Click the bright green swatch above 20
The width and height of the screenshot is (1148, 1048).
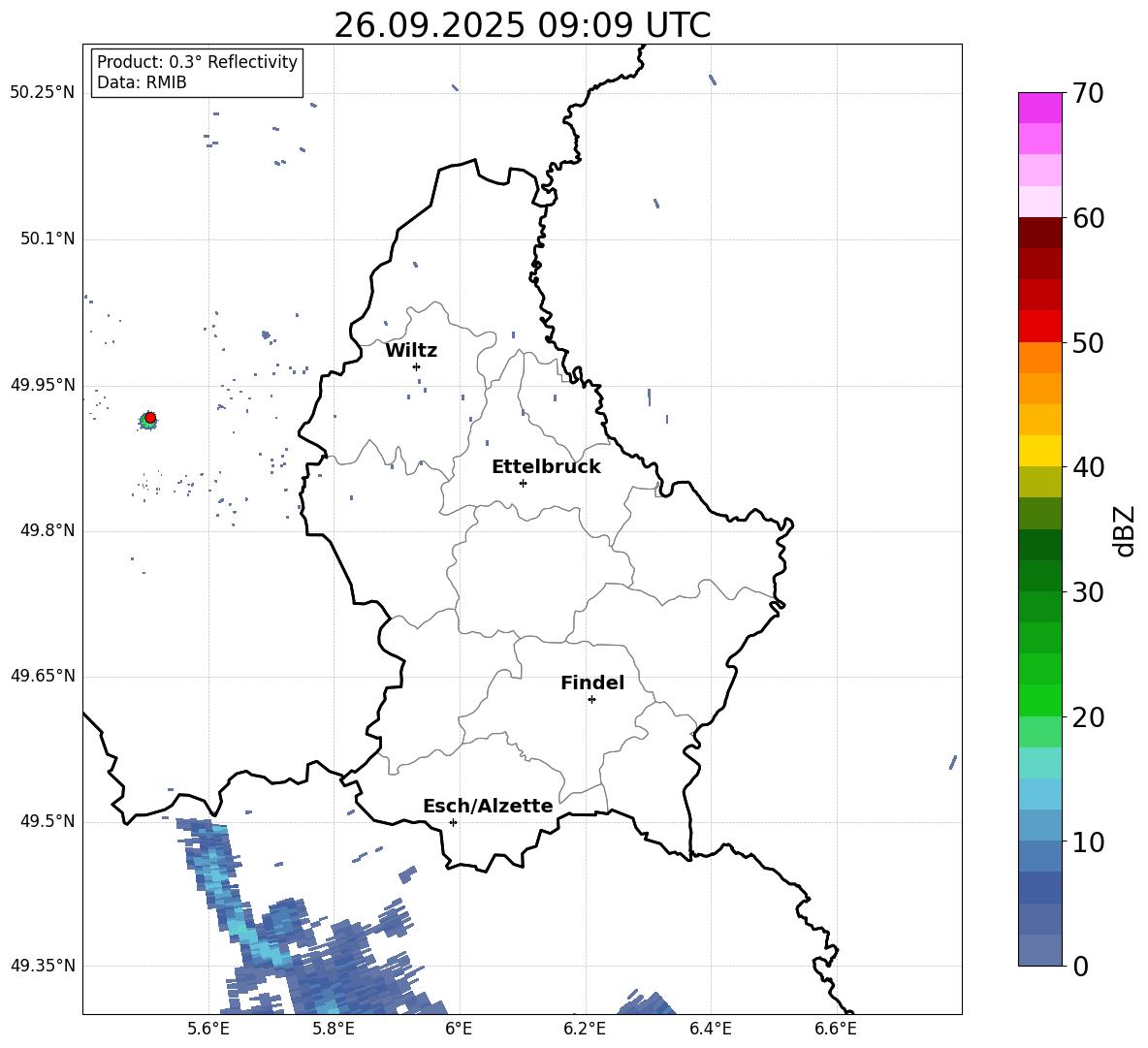(1039, 700)
